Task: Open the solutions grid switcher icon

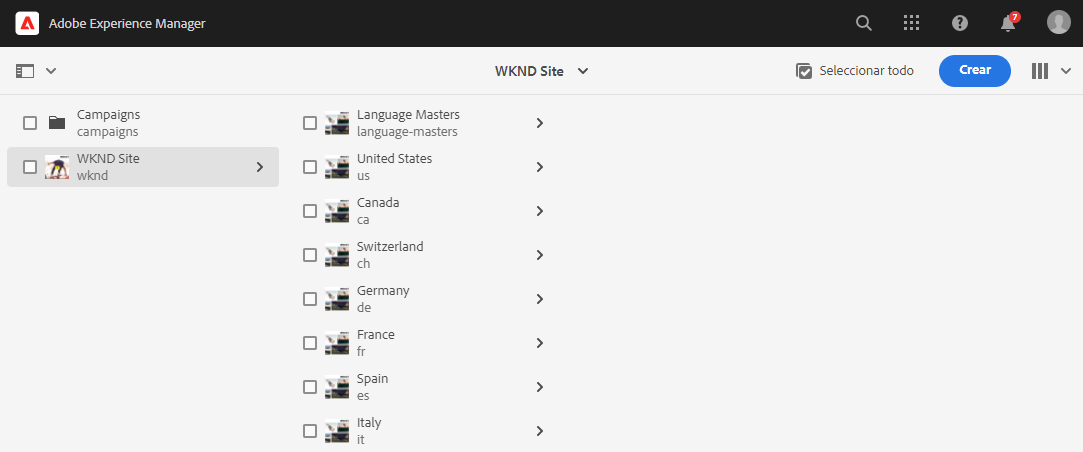Action: click(x=912, y=23)
